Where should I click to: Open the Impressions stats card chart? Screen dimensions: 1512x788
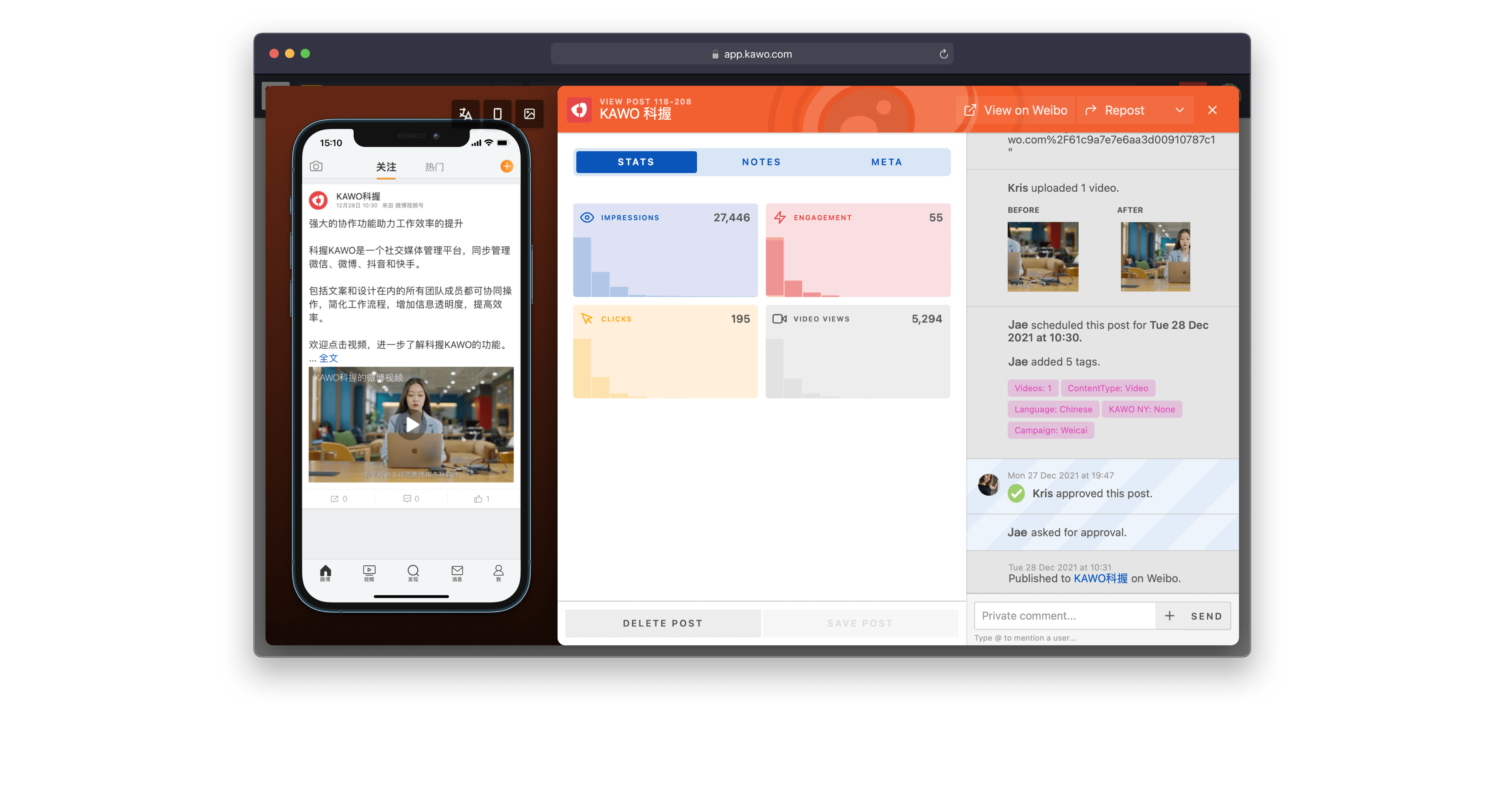pyautogui.click(x=665, y=250)
